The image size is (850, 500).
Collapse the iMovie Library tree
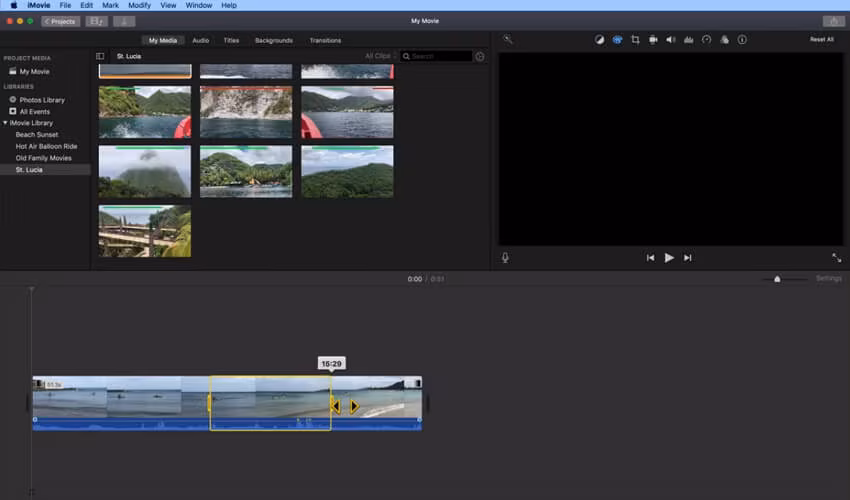point(5,123)
